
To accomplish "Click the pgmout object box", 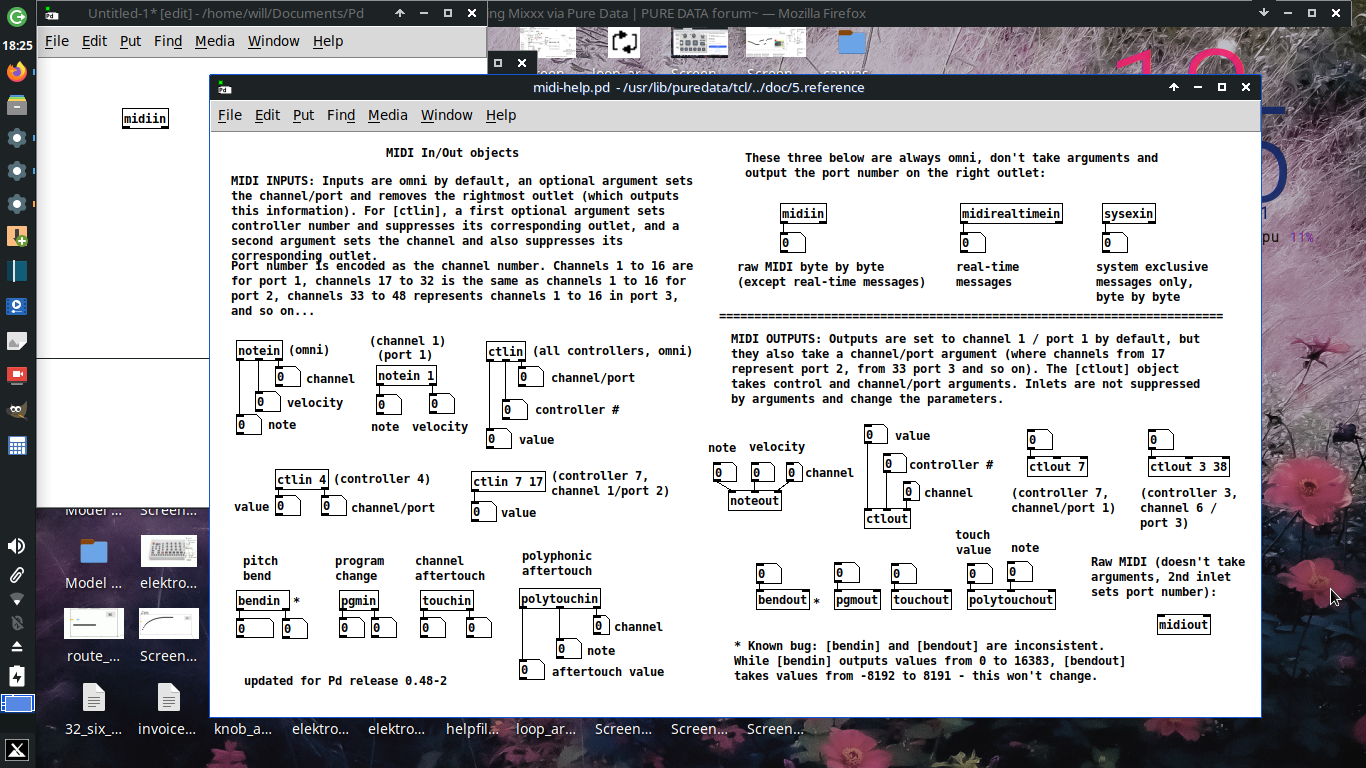I will point(857,600).
